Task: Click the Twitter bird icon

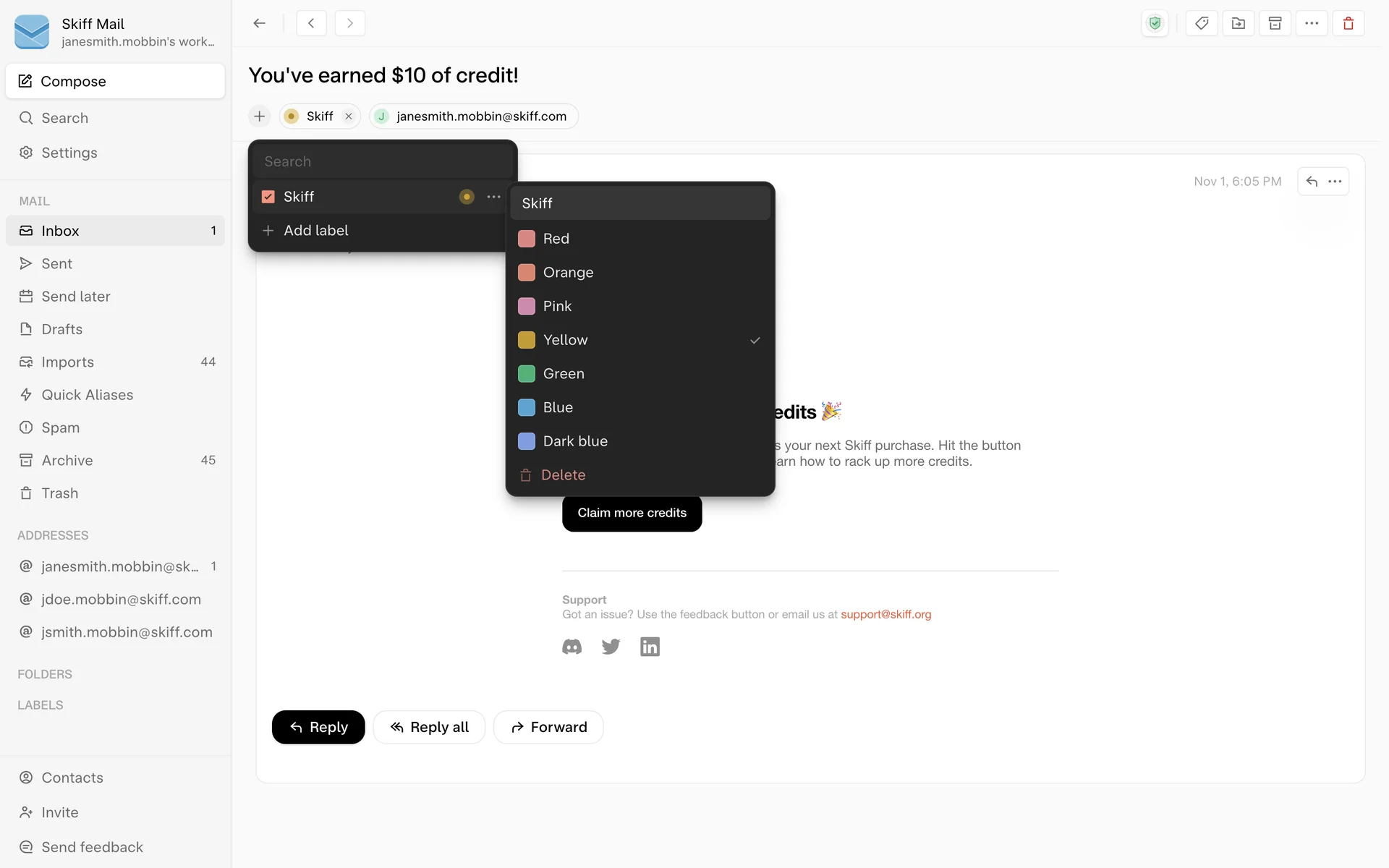Action: tap(611, 647)
